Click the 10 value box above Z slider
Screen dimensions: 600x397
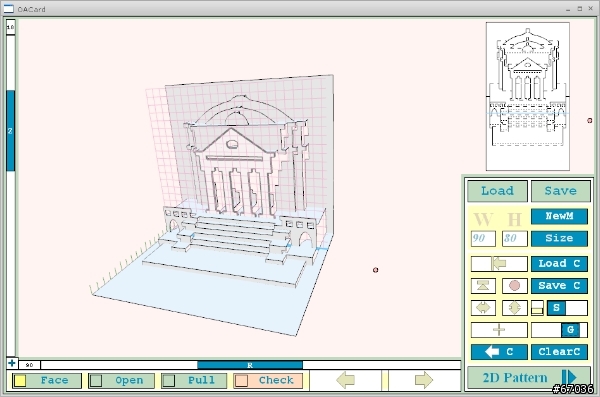10,27
